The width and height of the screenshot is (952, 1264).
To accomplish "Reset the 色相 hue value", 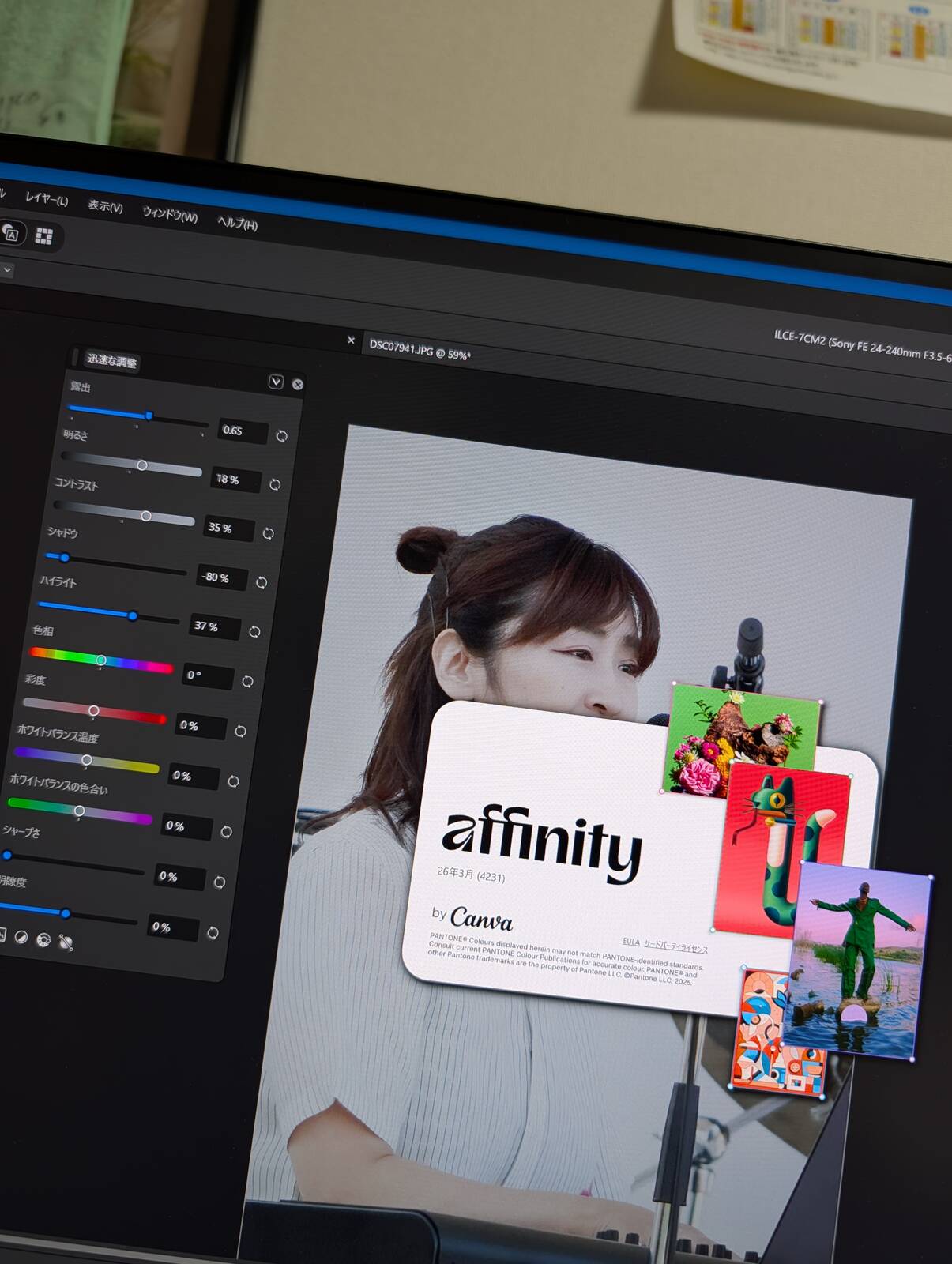I will click(x=247, y=681).
